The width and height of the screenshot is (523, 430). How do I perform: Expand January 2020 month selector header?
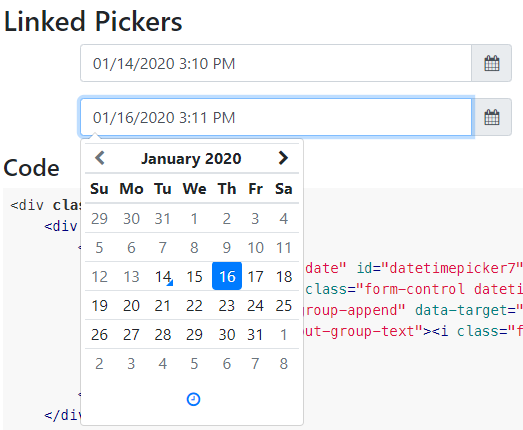click(x=191, y=158)
